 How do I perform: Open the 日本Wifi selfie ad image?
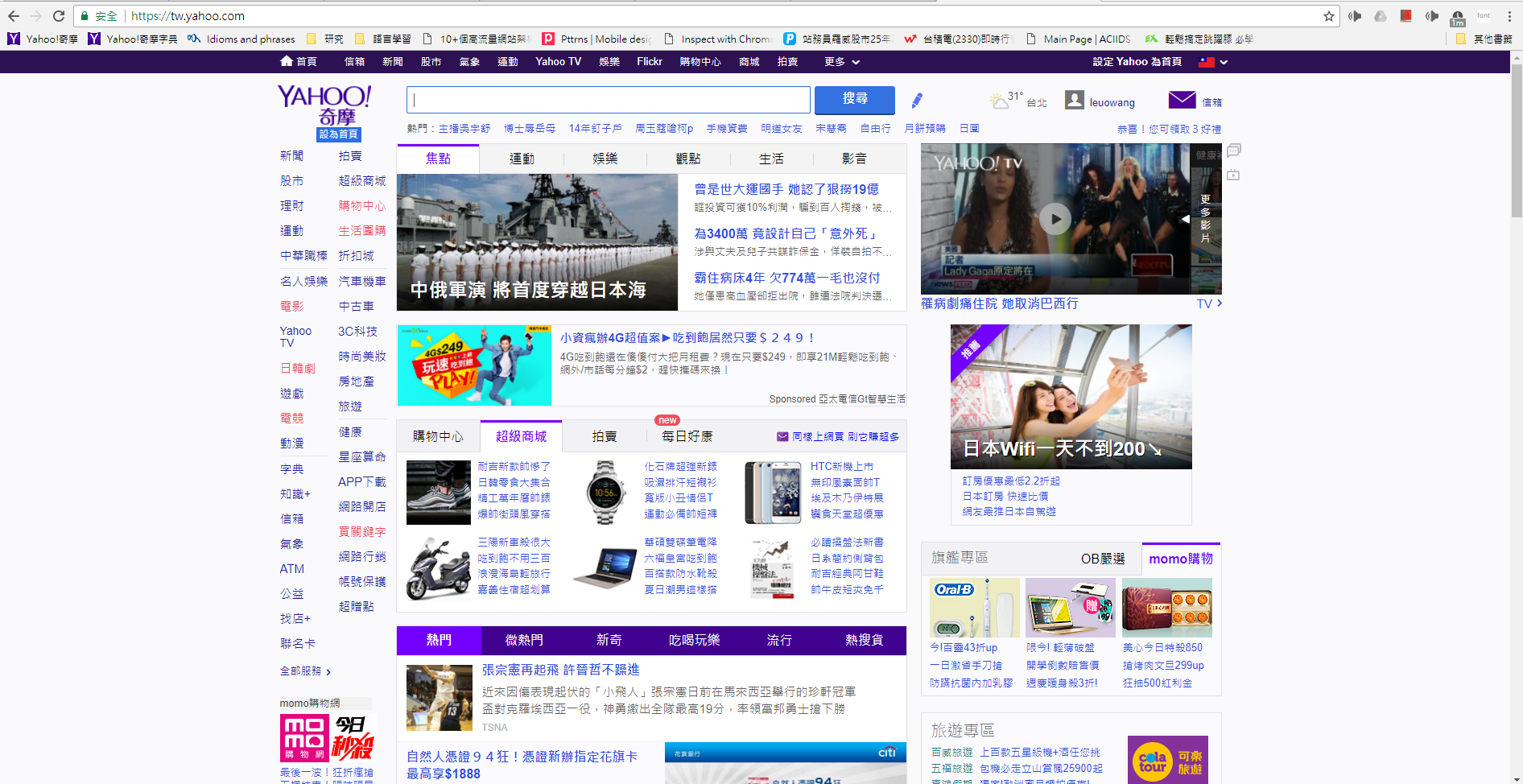tap(1071, 397)
